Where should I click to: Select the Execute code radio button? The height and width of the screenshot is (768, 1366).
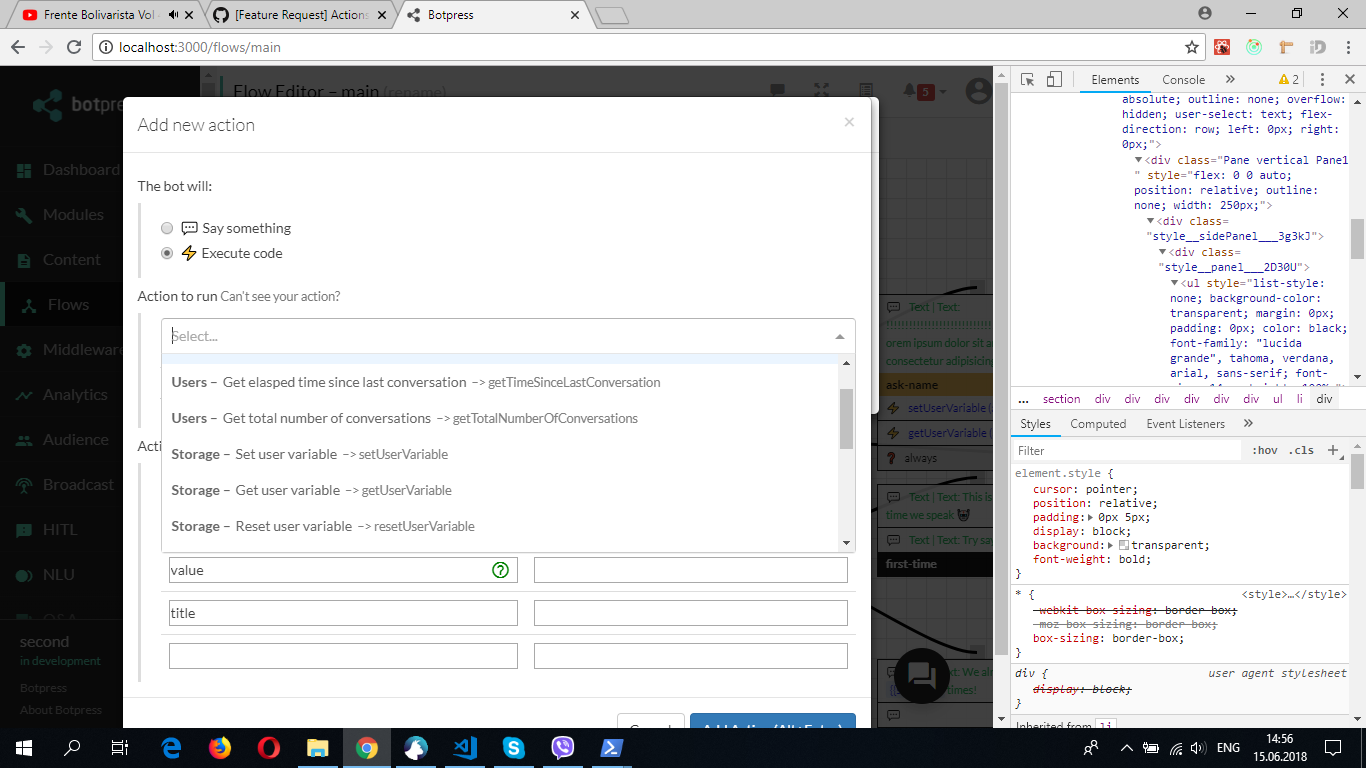pos(167,253)
